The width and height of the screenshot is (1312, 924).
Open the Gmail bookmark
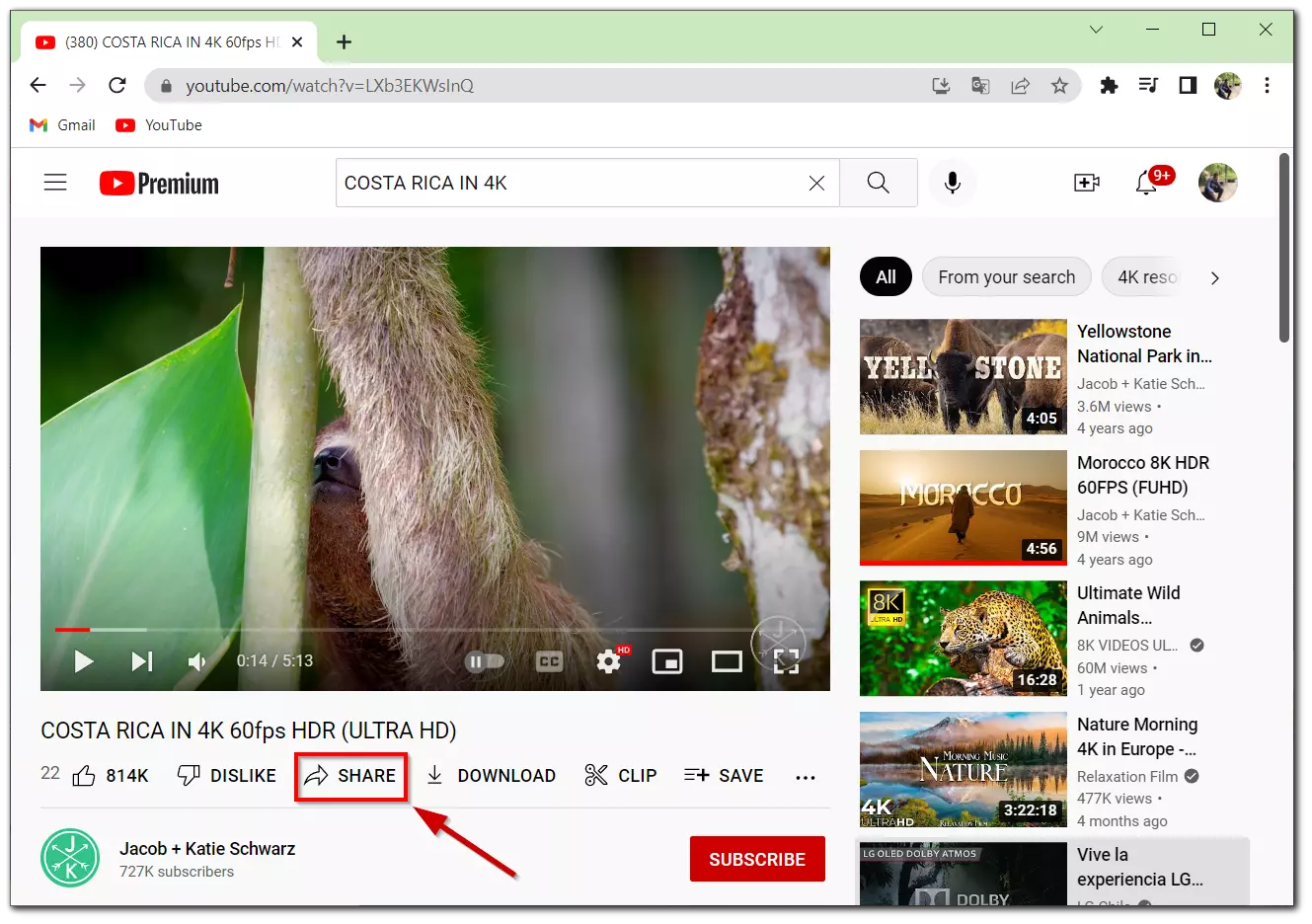pos(62,125)
